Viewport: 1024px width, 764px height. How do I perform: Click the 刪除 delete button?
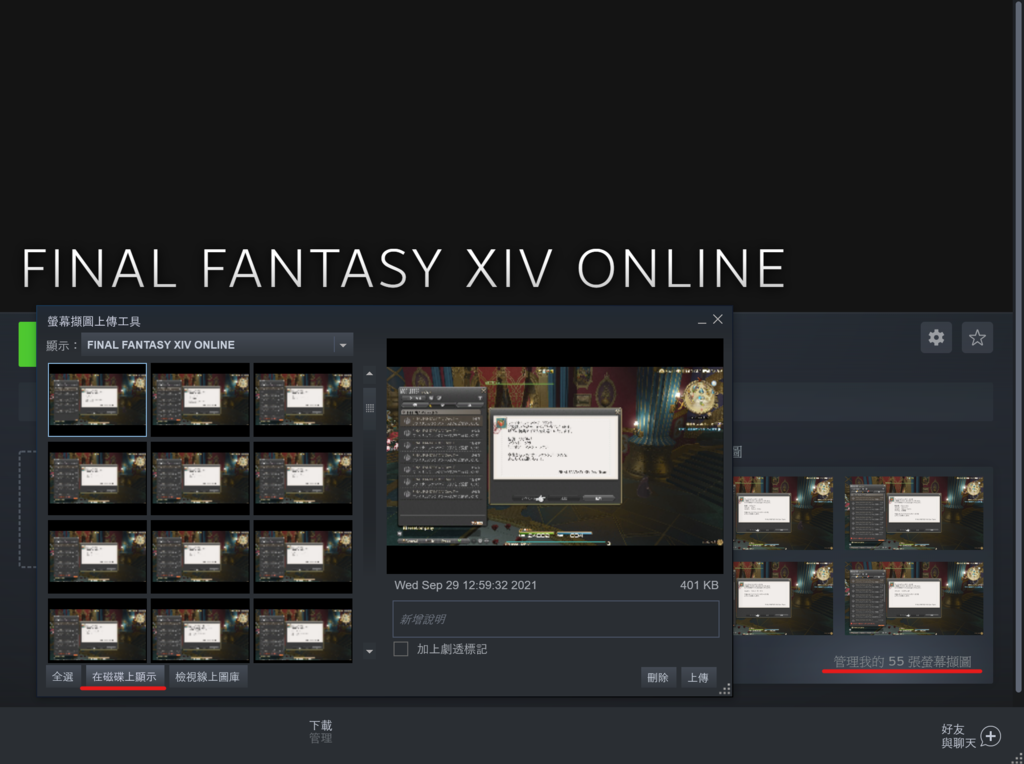(658, 678)
